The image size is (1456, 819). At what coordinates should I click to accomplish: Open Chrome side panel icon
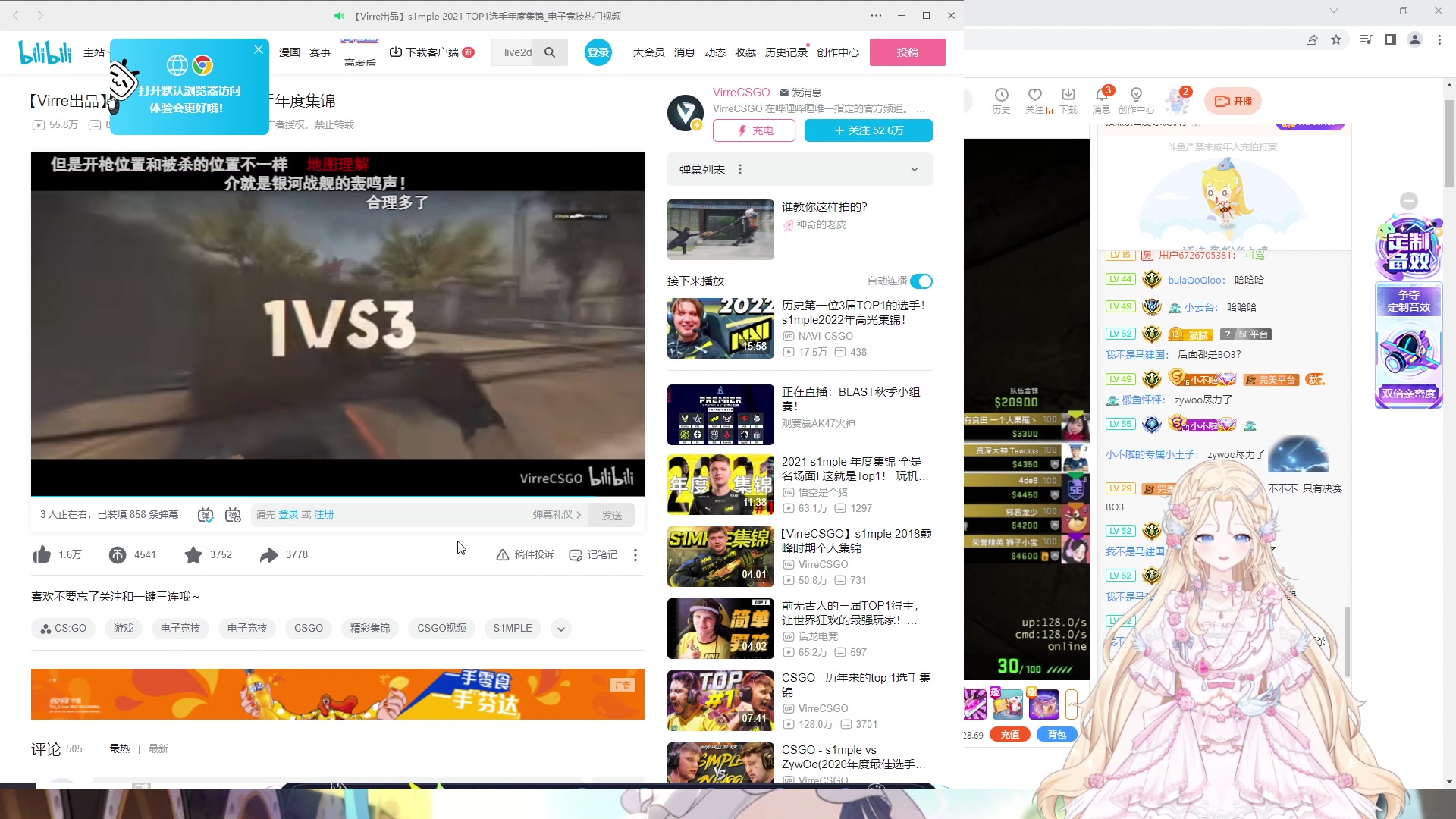(x=1390, y=39)
